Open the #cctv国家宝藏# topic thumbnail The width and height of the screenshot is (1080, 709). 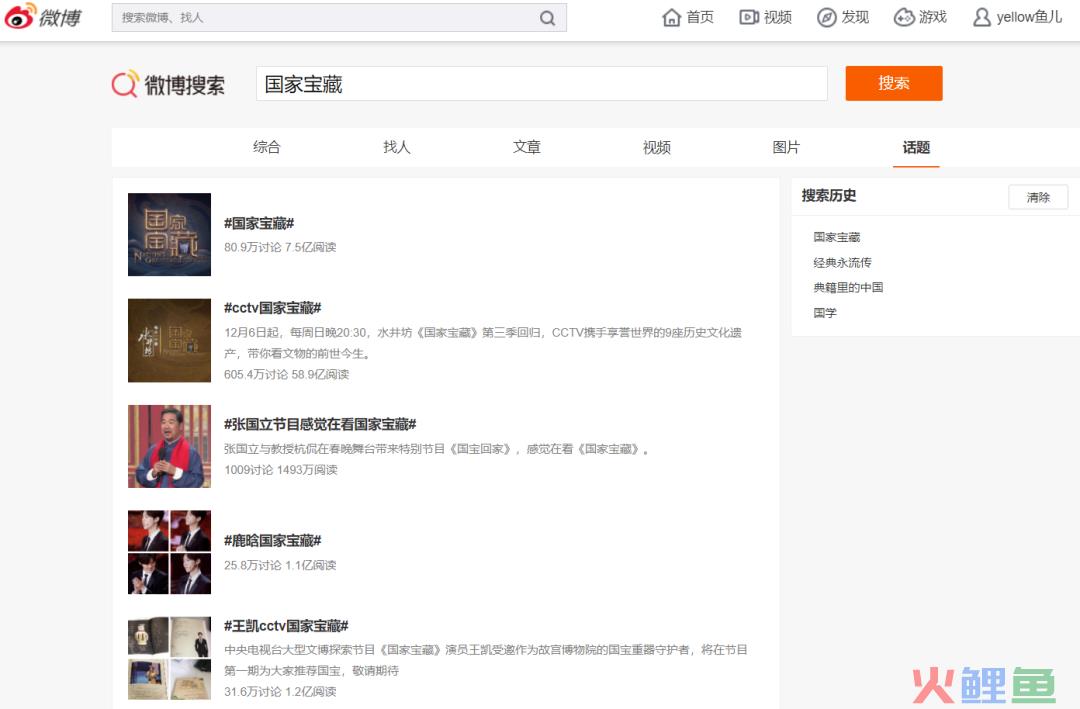coord(169,340)
